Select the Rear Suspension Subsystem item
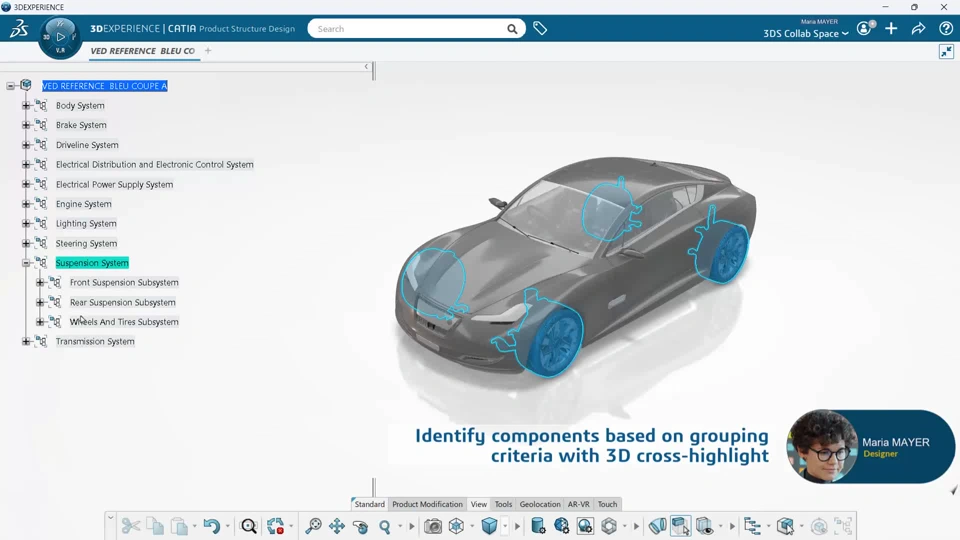Viewport: 960px width, 540px height. point(122,302)
